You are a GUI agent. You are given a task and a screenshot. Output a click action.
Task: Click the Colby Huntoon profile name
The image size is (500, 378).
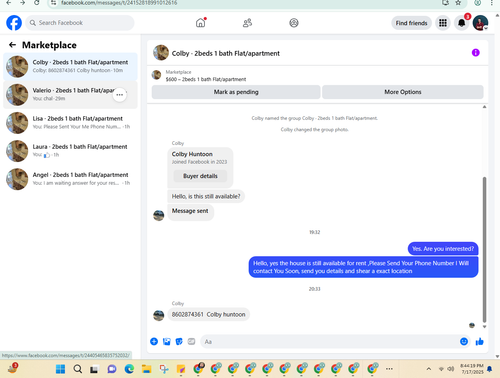tap(192, 154)
